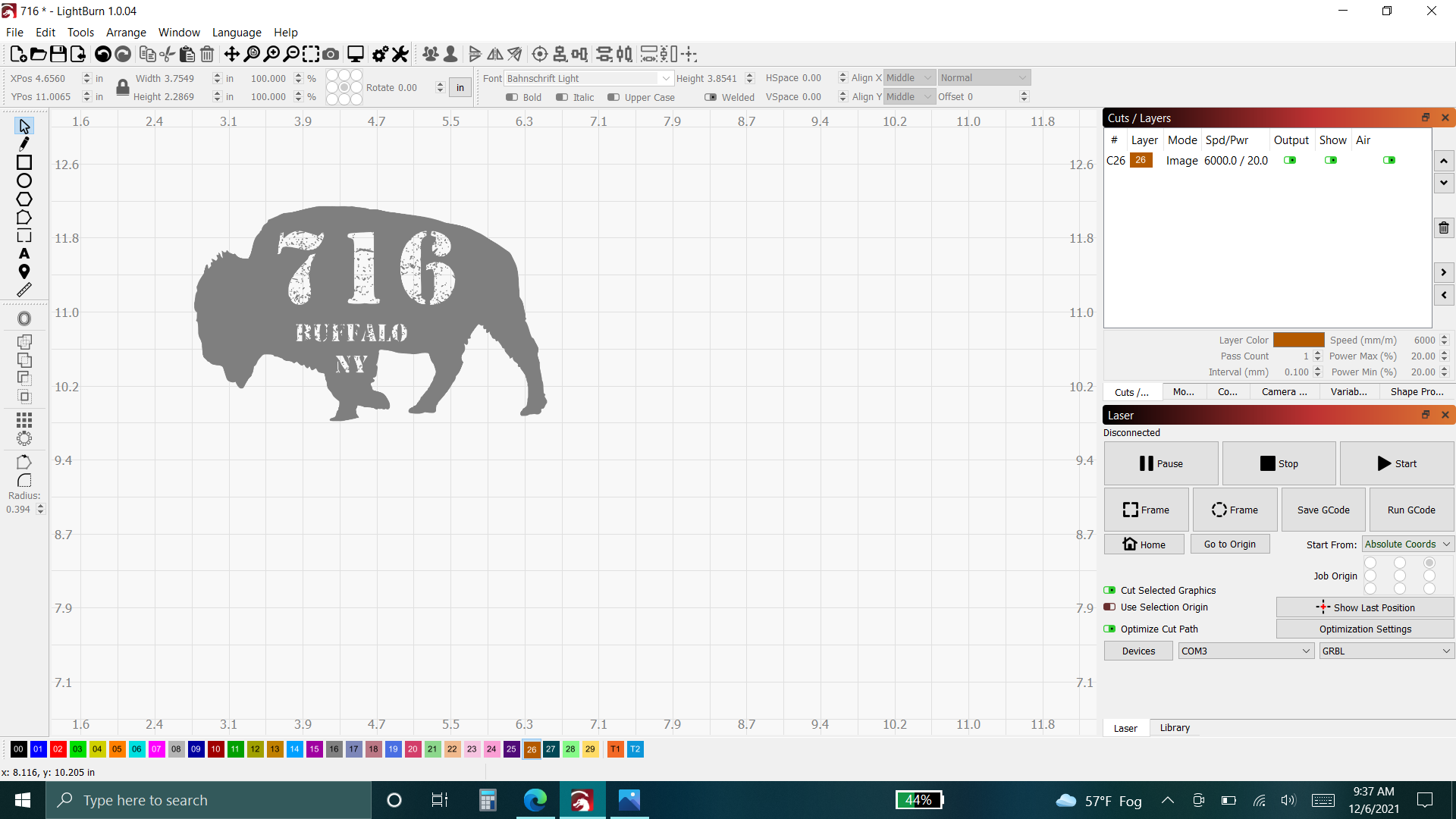Click the Pan move arrows icon
The image size is (1456, 819).
pos(231,54)
